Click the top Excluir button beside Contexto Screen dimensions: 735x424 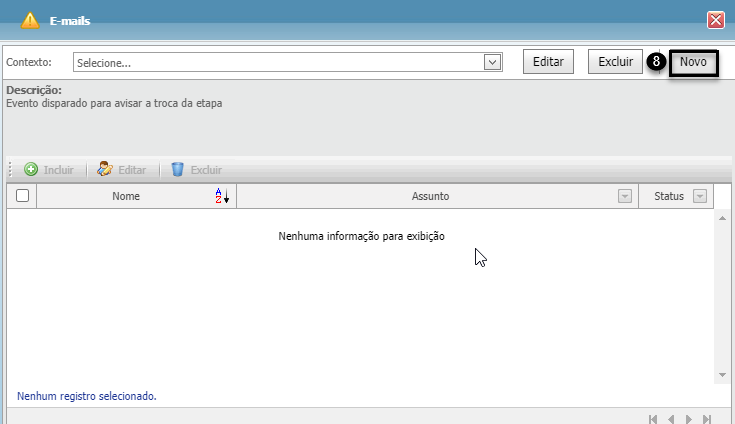point(615,62)
